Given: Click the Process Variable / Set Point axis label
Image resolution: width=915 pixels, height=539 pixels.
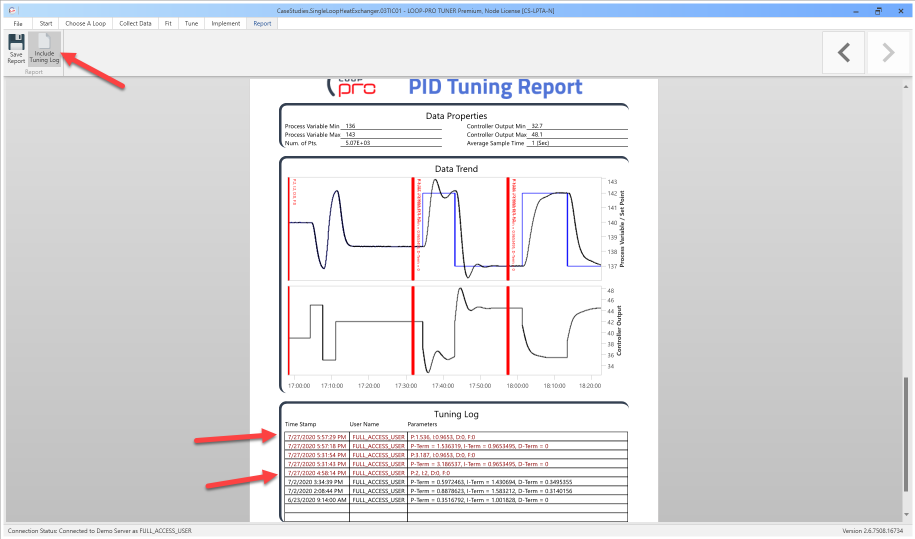Looking at the screenshot, I should (x=622, y=229).
